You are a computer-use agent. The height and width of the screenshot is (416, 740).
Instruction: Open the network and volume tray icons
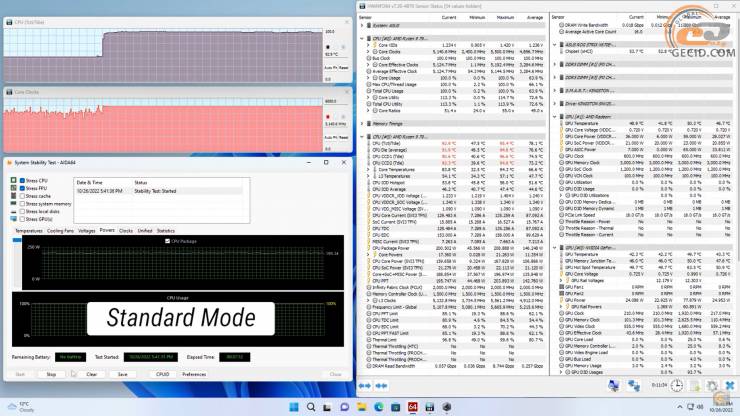695,407
